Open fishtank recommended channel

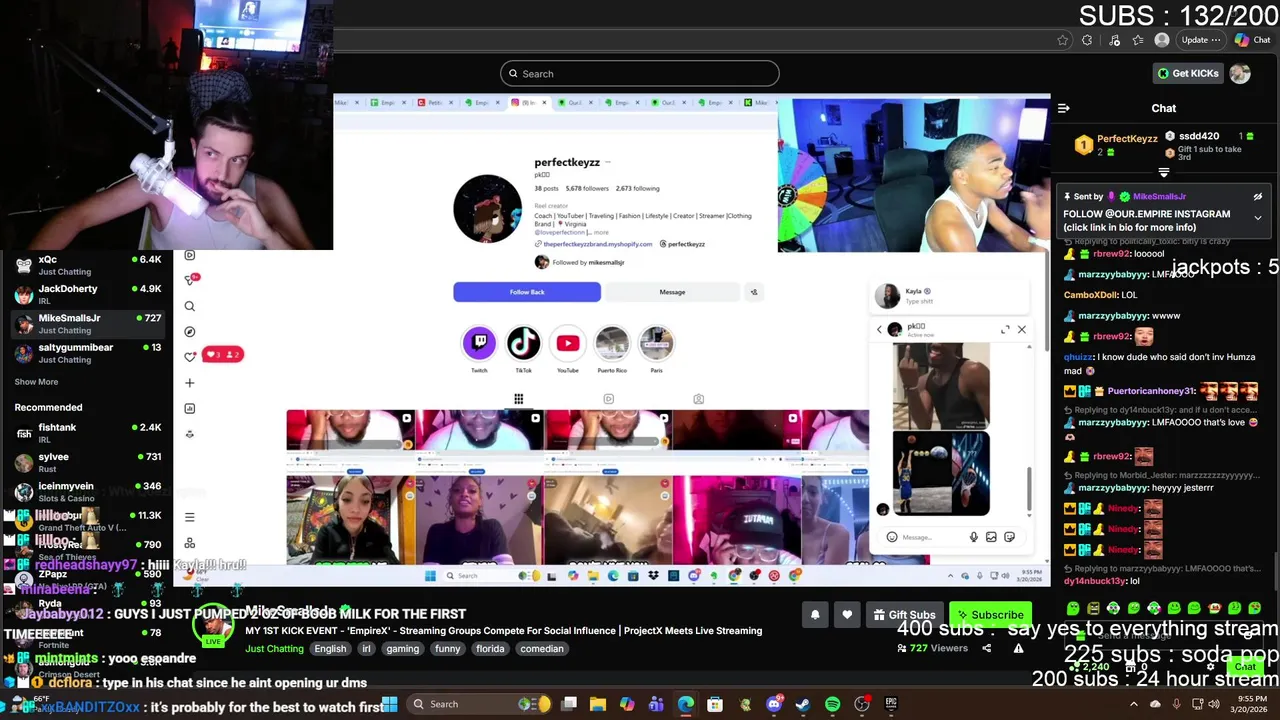coord(88,433)
